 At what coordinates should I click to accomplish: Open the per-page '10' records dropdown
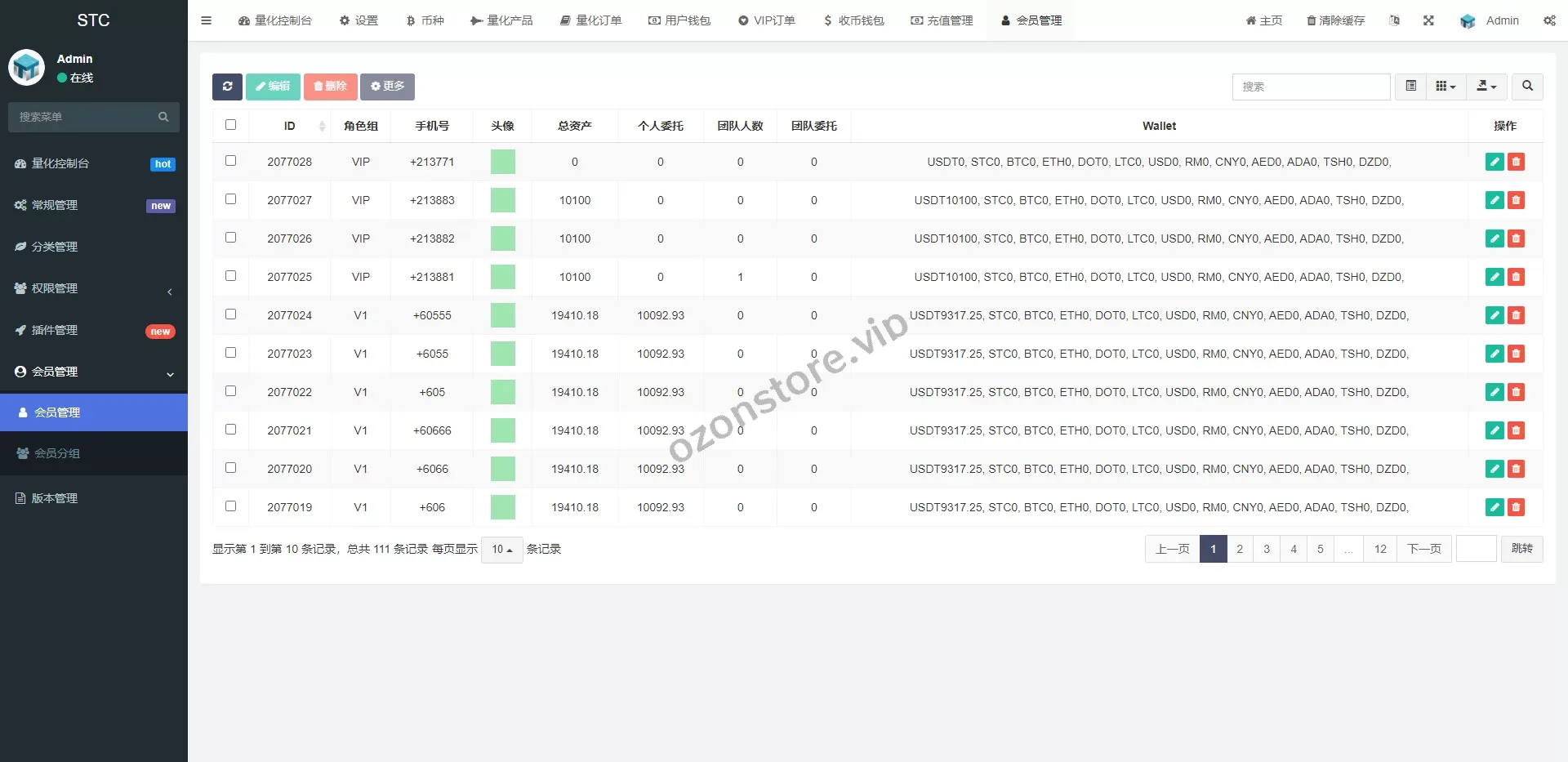[501, 550]
